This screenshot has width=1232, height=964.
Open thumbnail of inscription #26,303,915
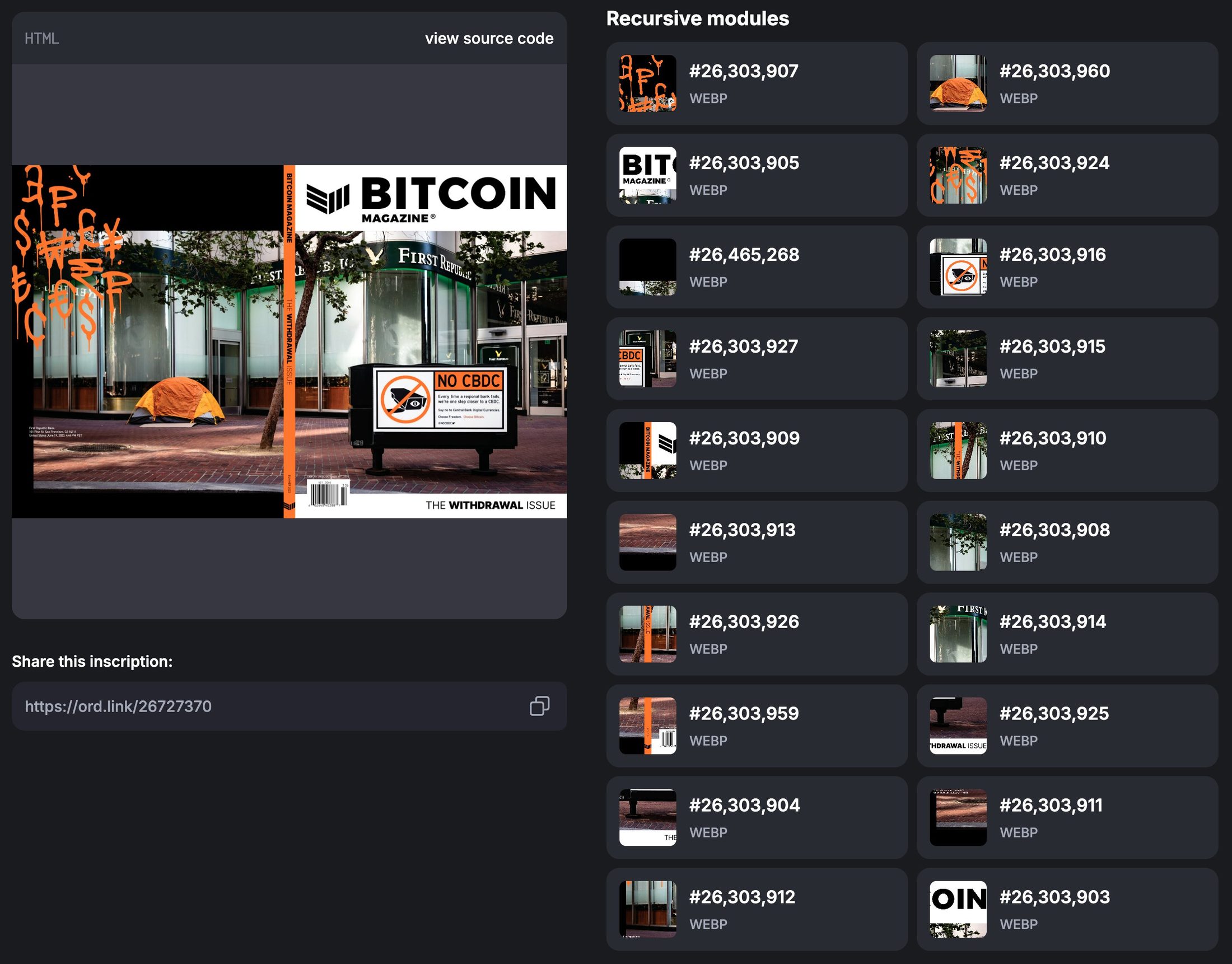click(958, 358)
